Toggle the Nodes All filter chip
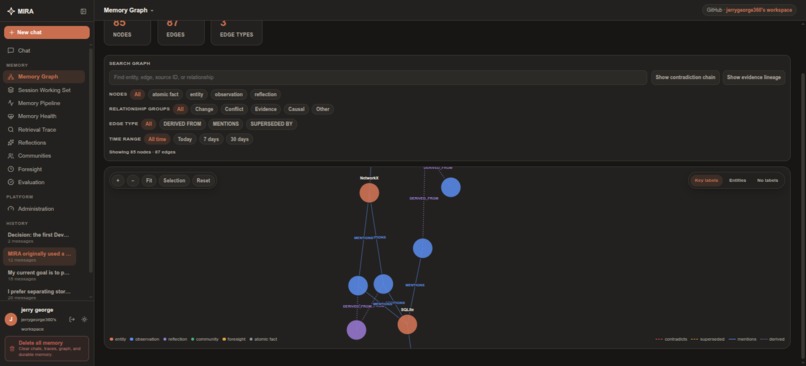The width and height of the screenshot is (806, 366). tap(137, 94)
